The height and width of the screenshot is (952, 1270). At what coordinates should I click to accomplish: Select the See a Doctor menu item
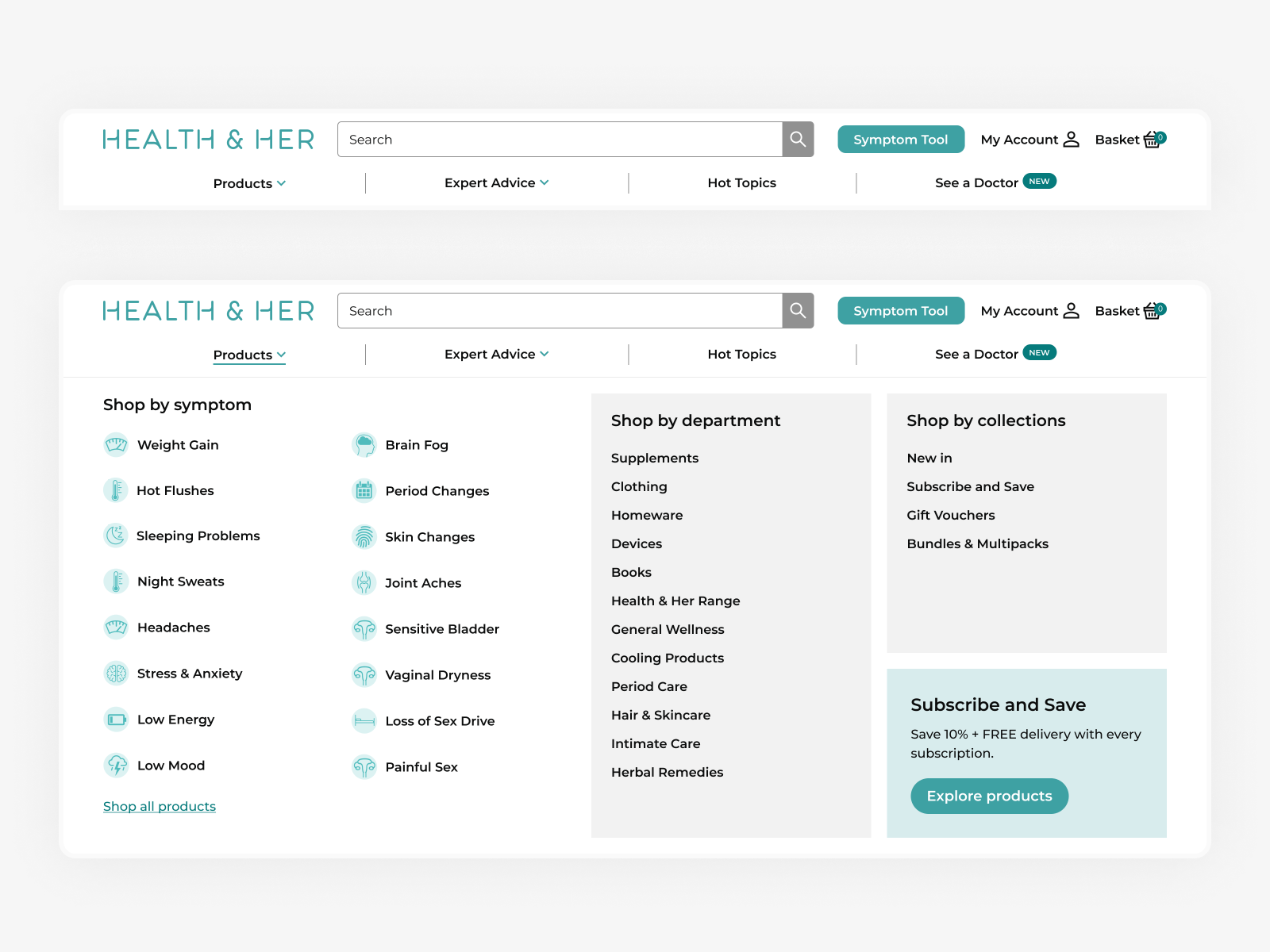pos(976,353)
